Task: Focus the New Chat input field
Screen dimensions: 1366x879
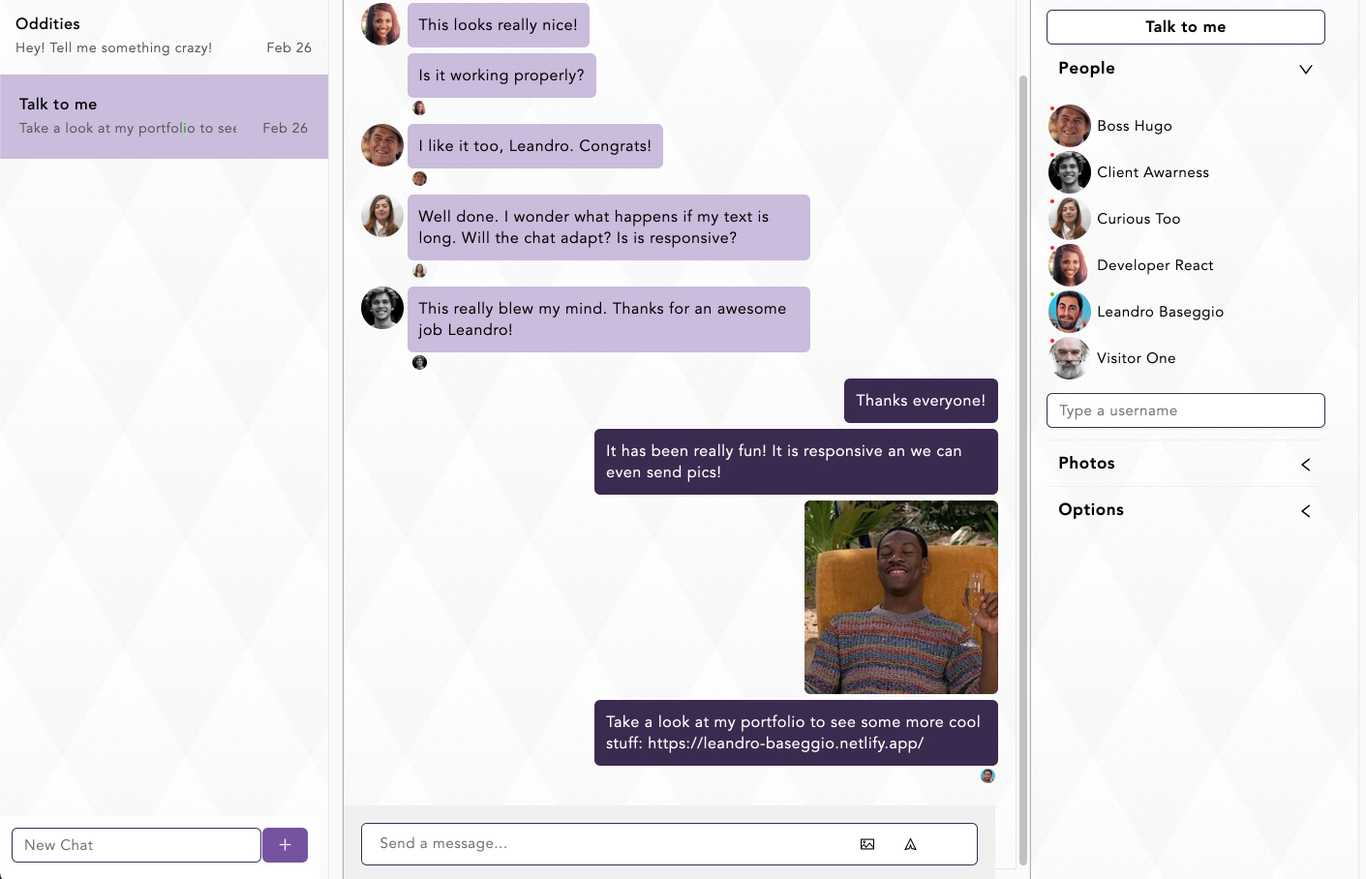Action: 136,845
